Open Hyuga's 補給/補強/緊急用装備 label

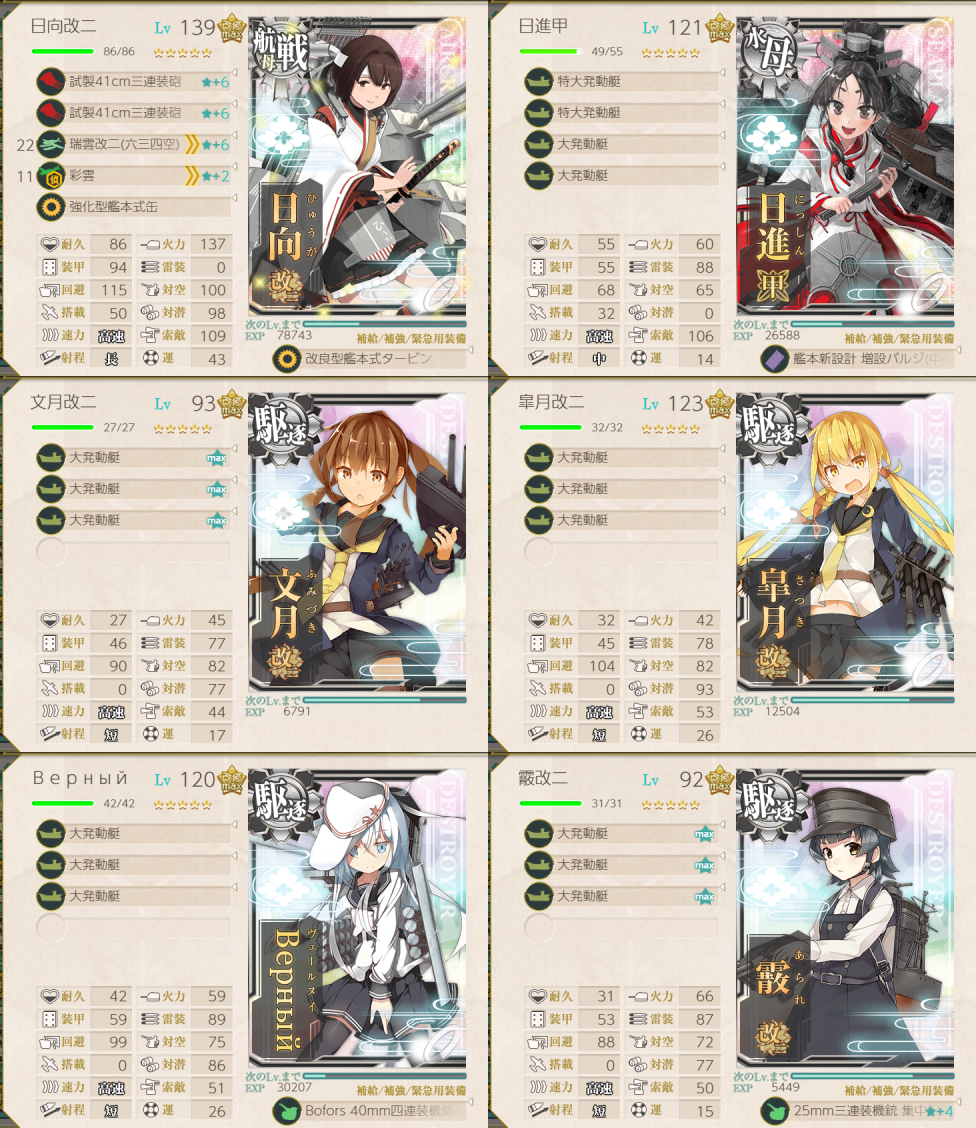tap(411, 338)
